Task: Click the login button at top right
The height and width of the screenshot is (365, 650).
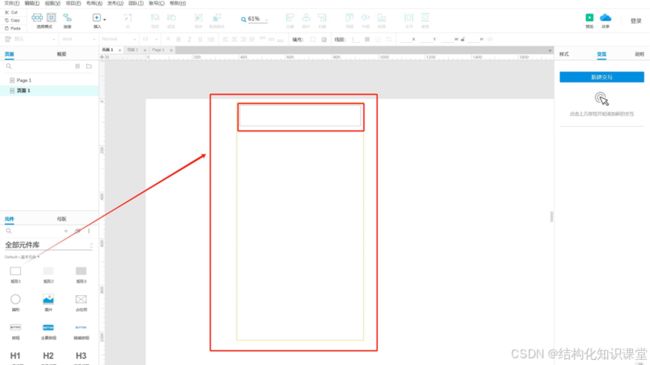Action: click(x=636, y=21)
